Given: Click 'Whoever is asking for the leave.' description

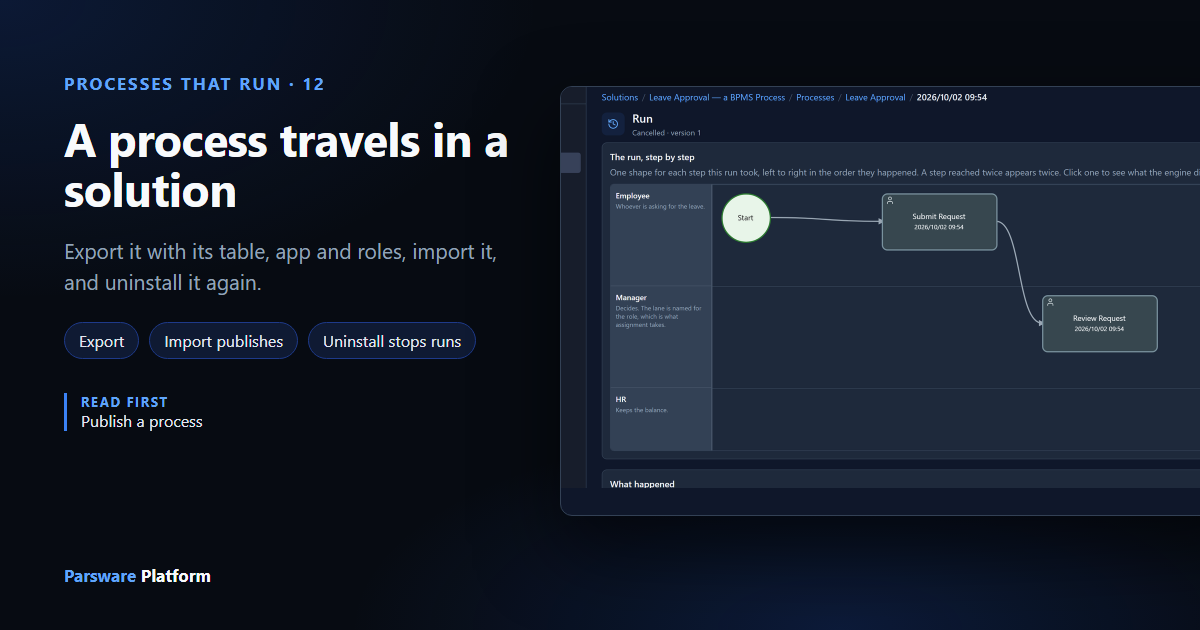Looking at the screenshot, I should pos(660,207).
